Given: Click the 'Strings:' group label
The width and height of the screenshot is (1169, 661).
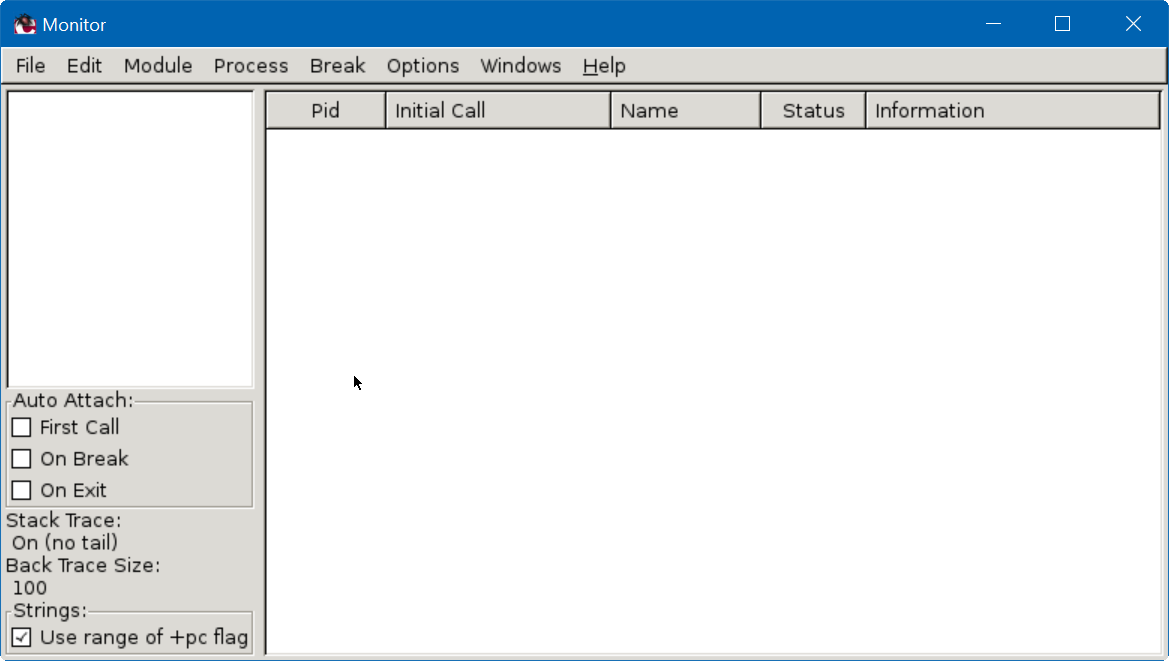Looking at the screenshot, I should pos(50,610).
